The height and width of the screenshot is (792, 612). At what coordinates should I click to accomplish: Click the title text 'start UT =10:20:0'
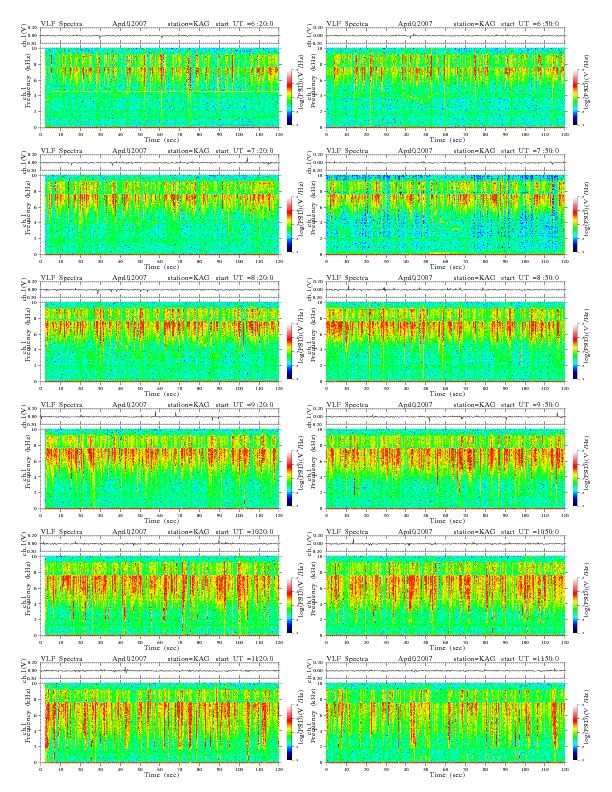pyautogui.click(x=244, y=532)
